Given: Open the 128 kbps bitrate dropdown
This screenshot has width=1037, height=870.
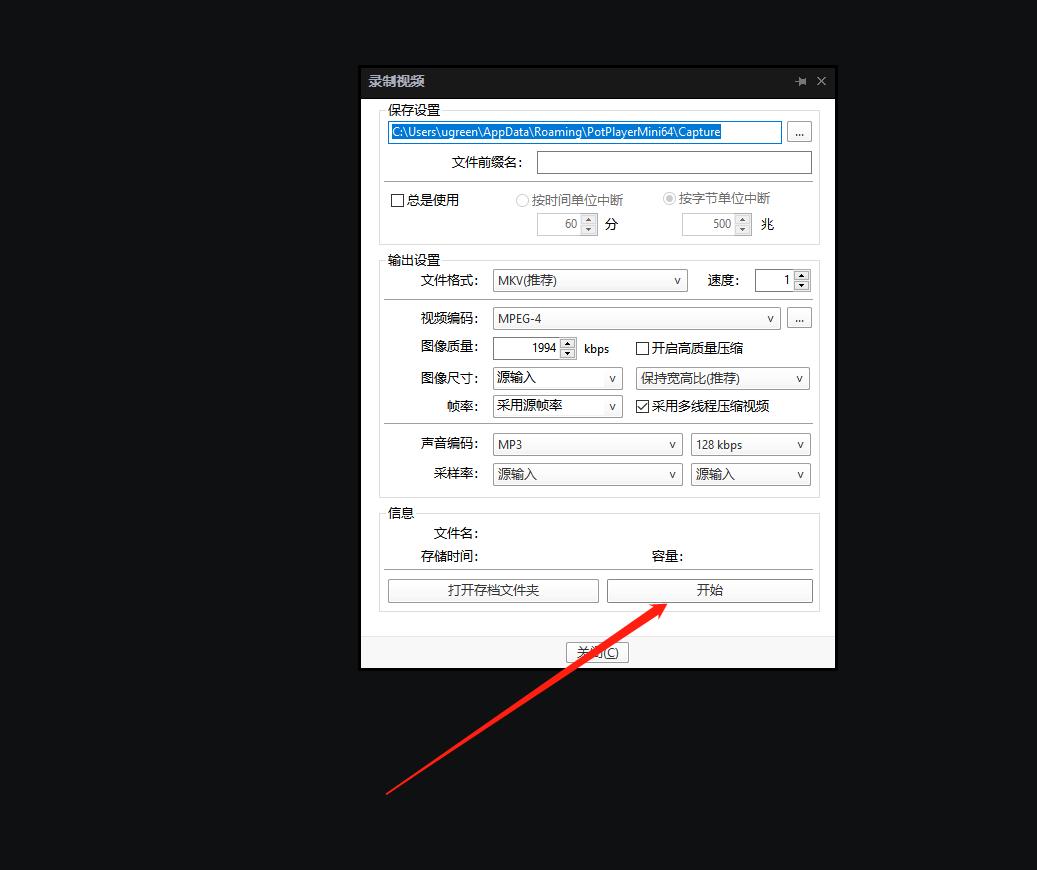Looking at the screenshot, I should (750, 444).
